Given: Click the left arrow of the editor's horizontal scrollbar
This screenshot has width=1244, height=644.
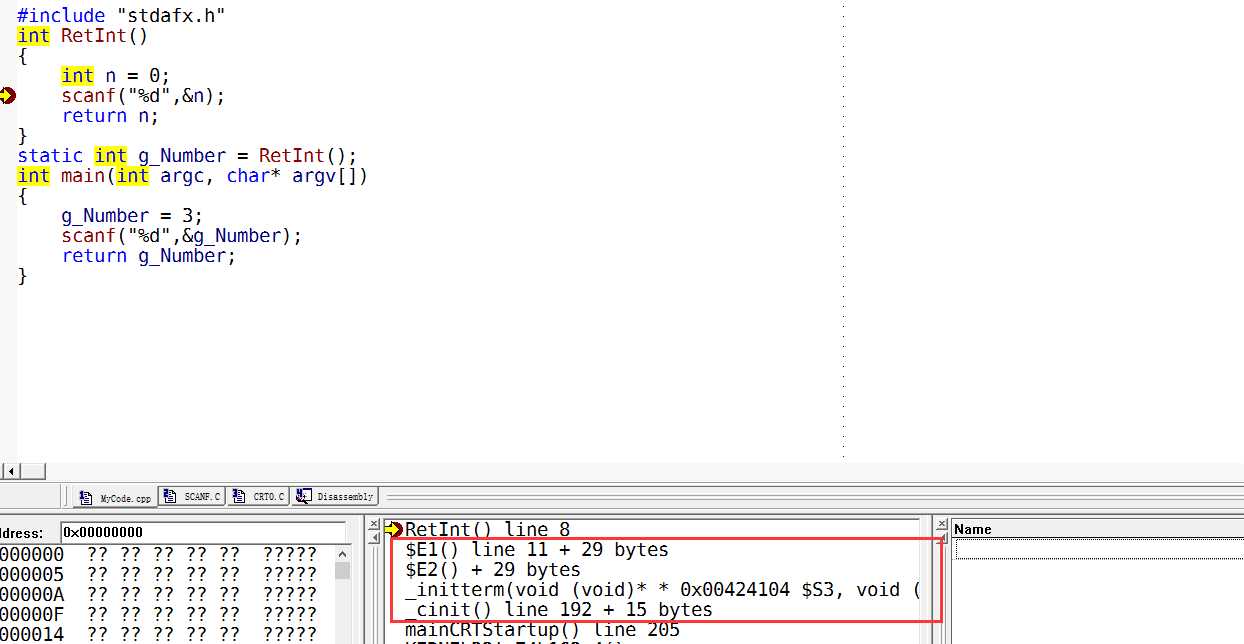Looking at the screenshot, I should (10, 470).
